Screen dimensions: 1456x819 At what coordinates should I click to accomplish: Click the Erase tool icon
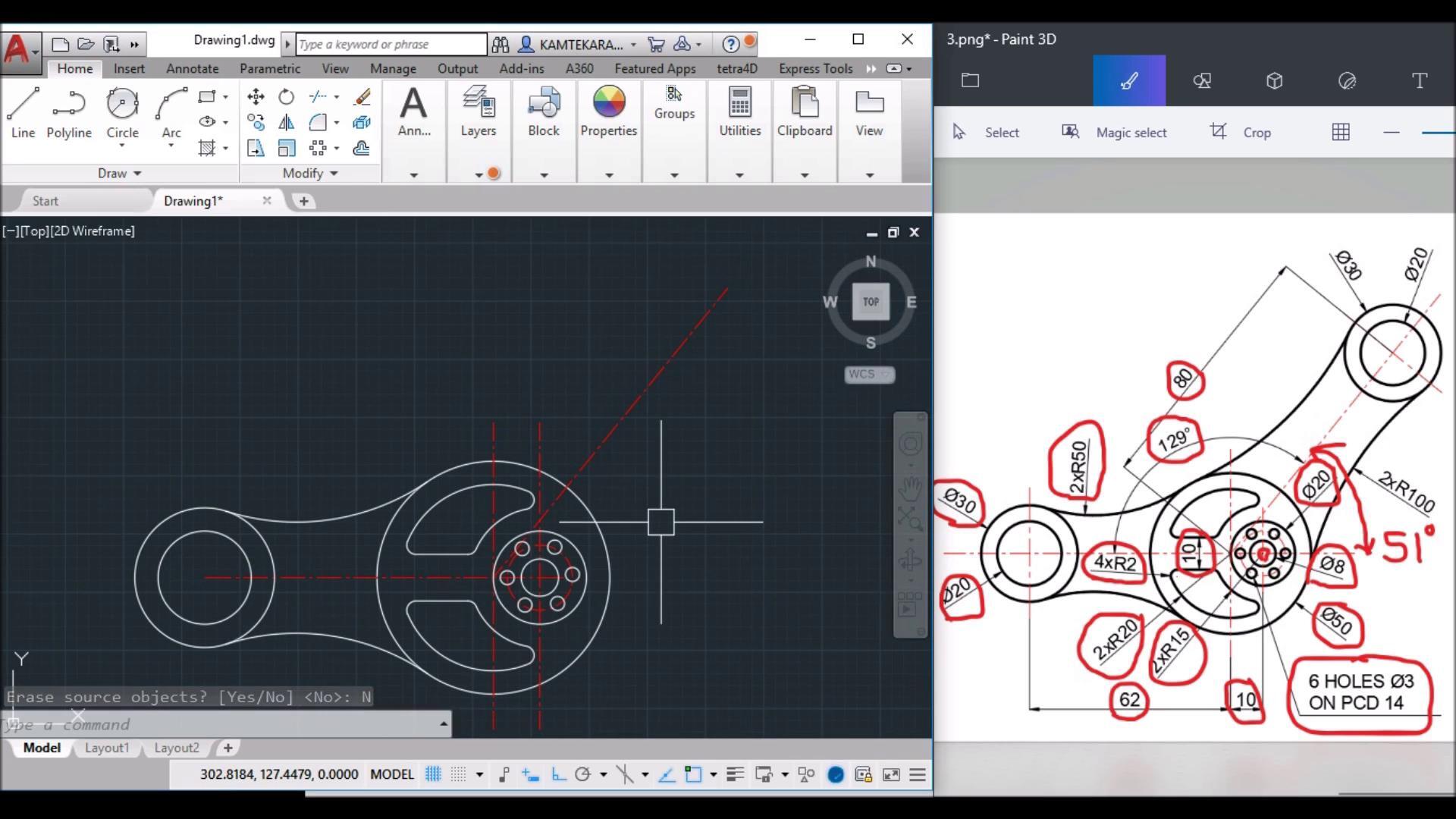[x=362, y=96]
